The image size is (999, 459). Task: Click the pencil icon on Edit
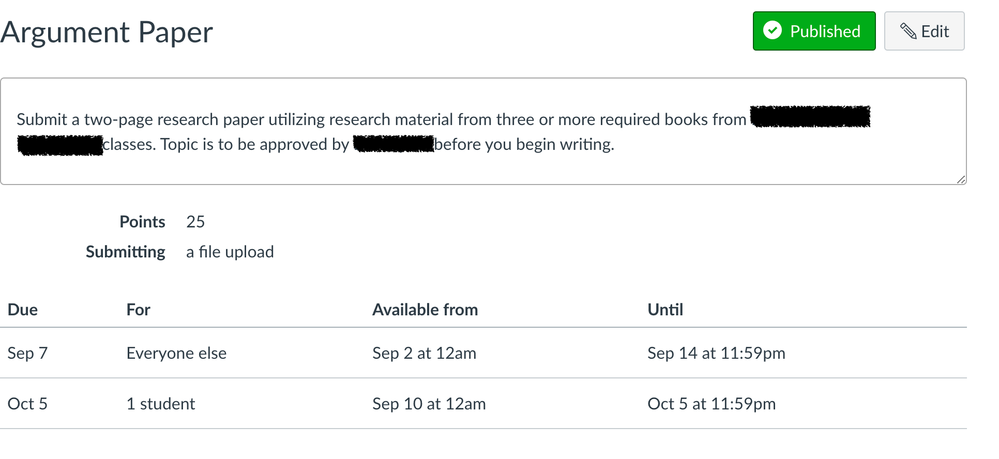pyautogui.click(x=908, y=31)
